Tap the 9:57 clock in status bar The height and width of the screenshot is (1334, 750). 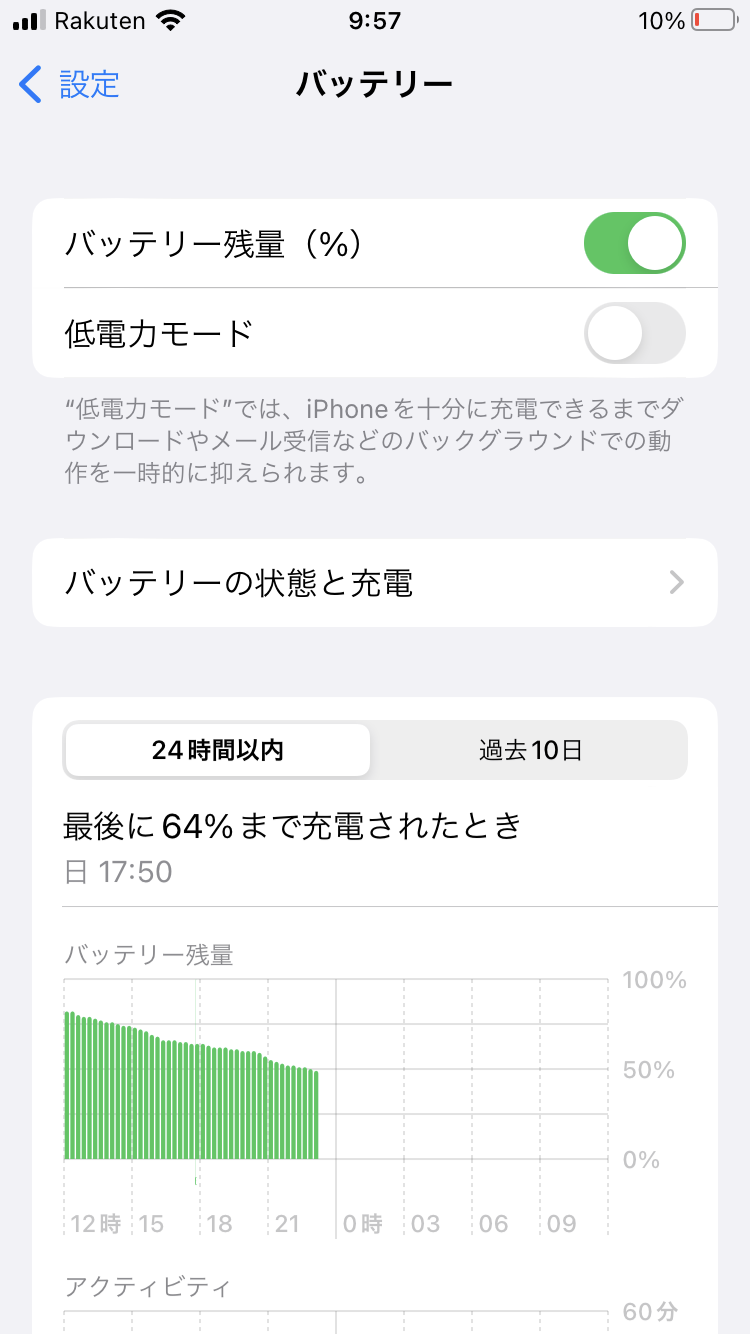[375, 21]
